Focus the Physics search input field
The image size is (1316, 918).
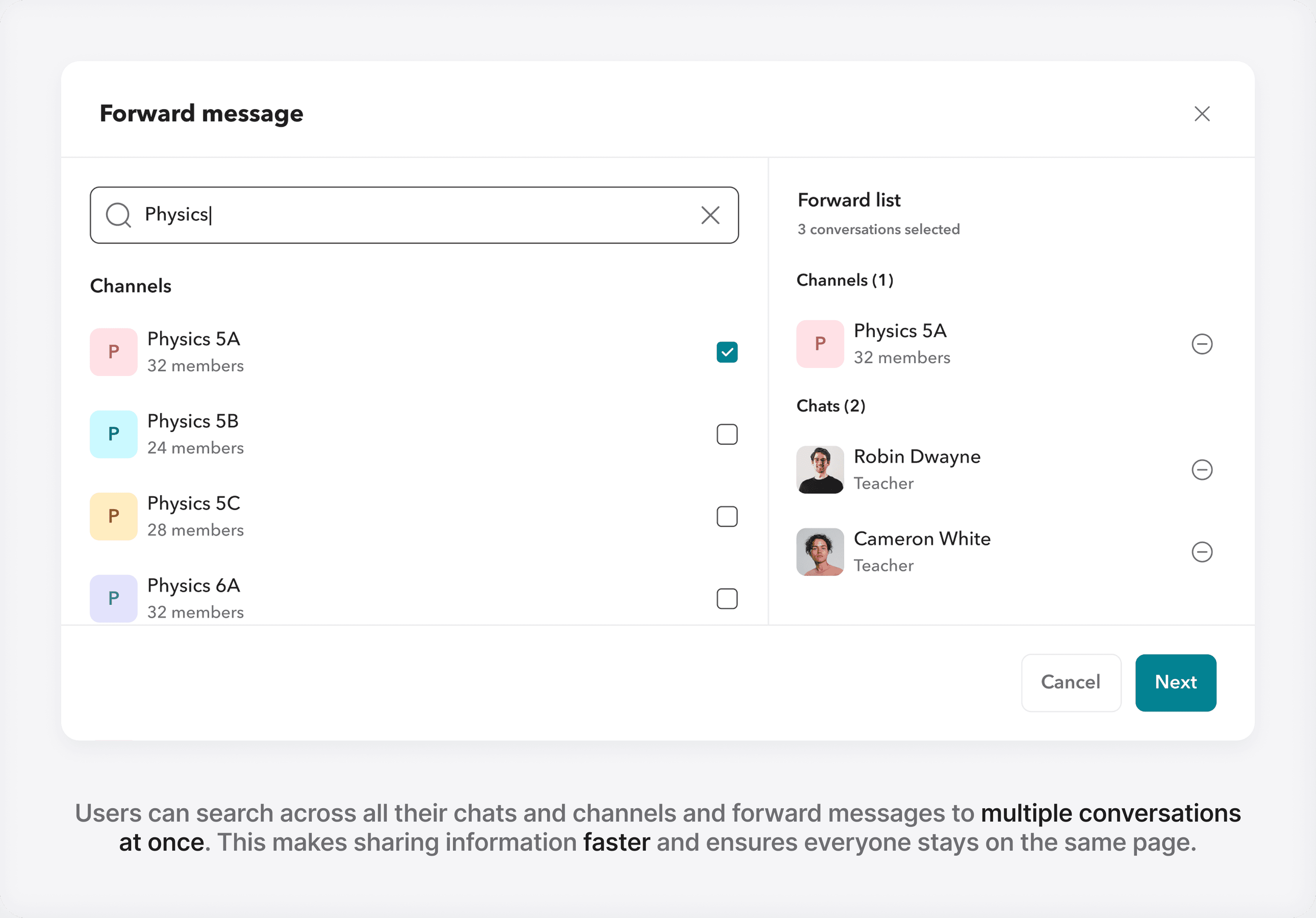(x=413, y=215)
